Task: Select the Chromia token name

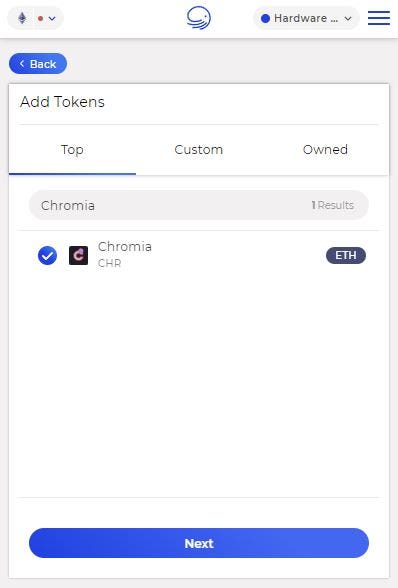Action: 125,247
